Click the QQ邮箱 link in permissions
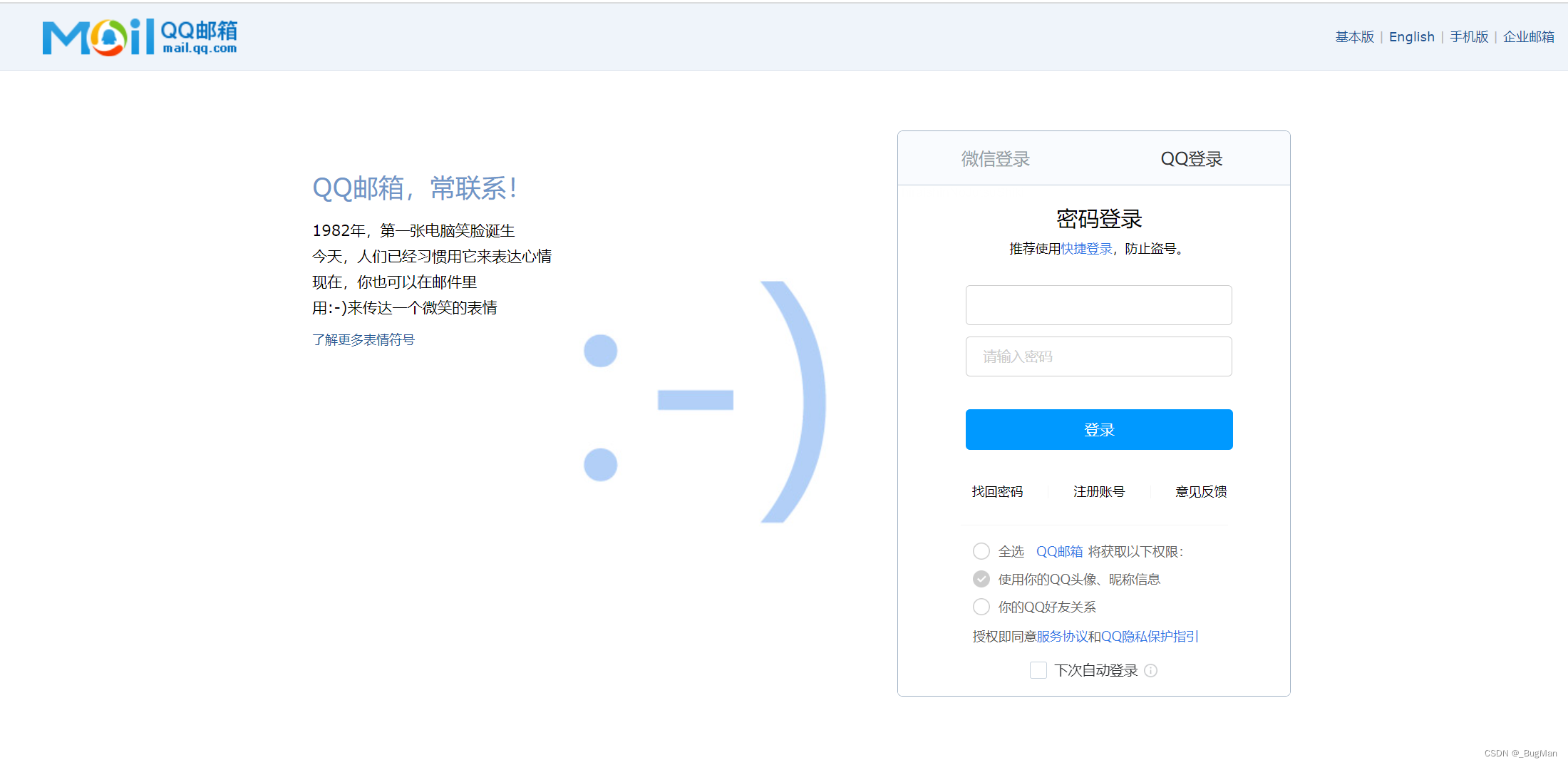1568x765 pixels. coord(1059,551)
